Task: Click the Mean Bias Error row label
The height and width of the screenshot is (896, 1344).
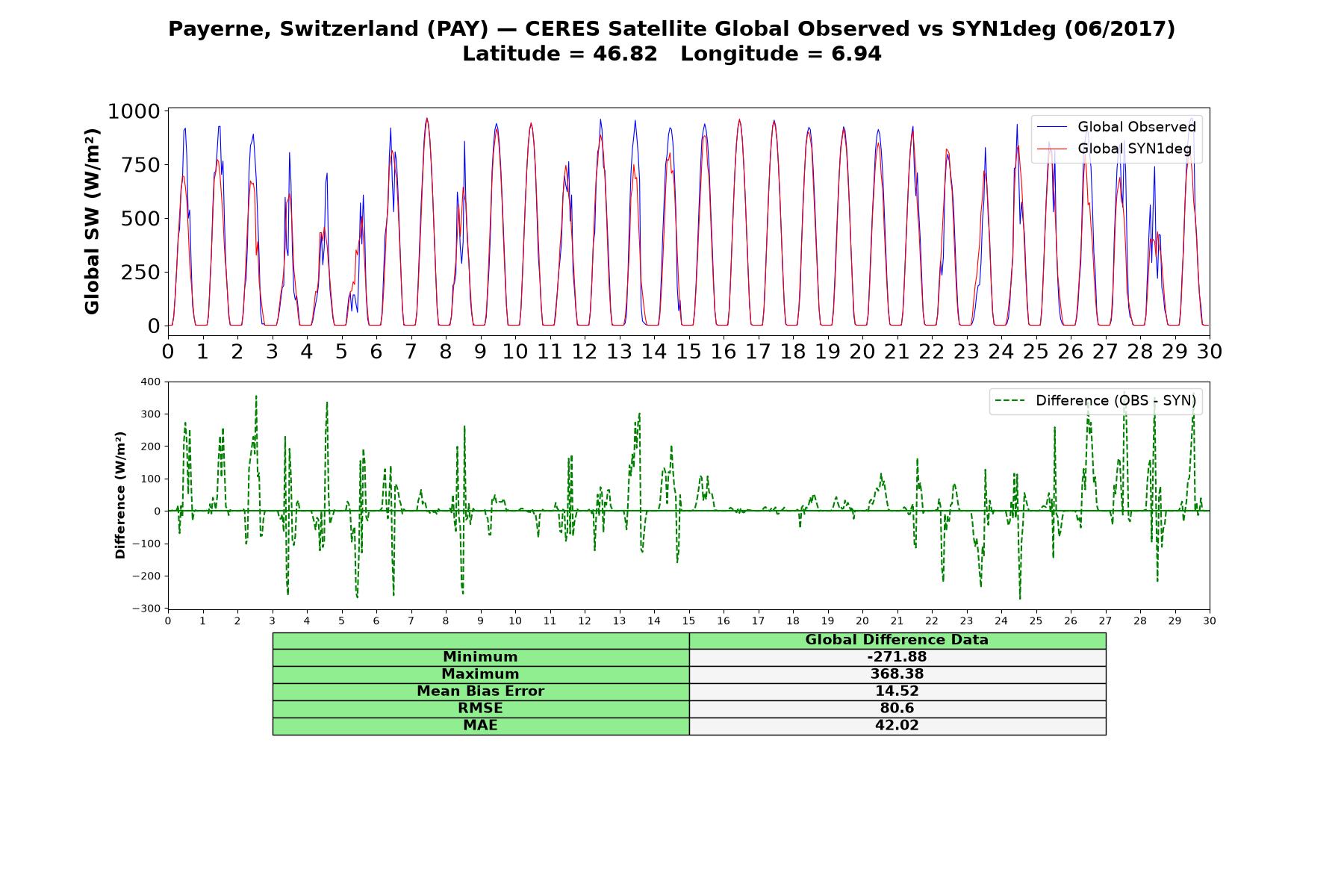Action: [x=480, y=691]
